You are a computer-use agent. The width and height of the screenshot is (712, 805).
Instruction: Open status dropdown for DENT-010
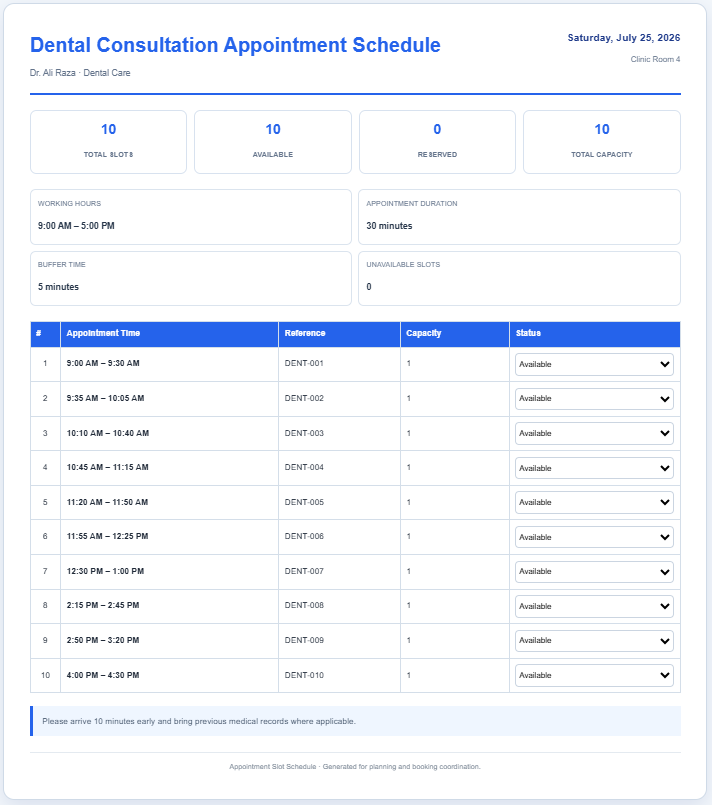pos(594,675)
